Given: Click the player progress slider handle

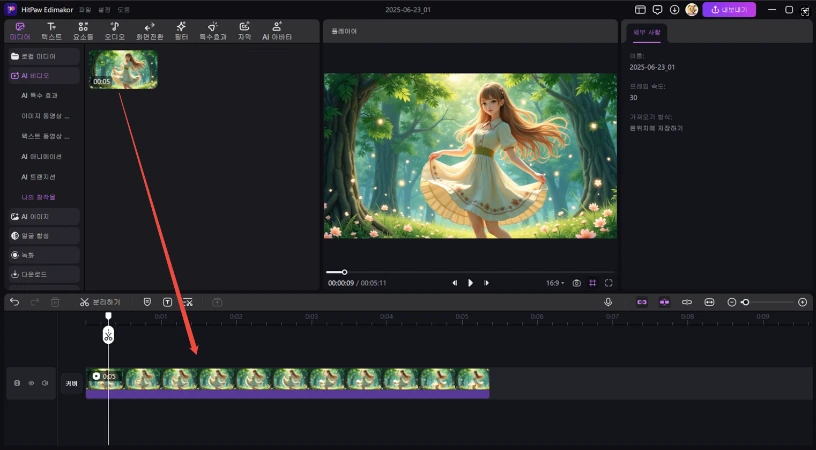Looking at the screenshot, I should click(344, 272).
